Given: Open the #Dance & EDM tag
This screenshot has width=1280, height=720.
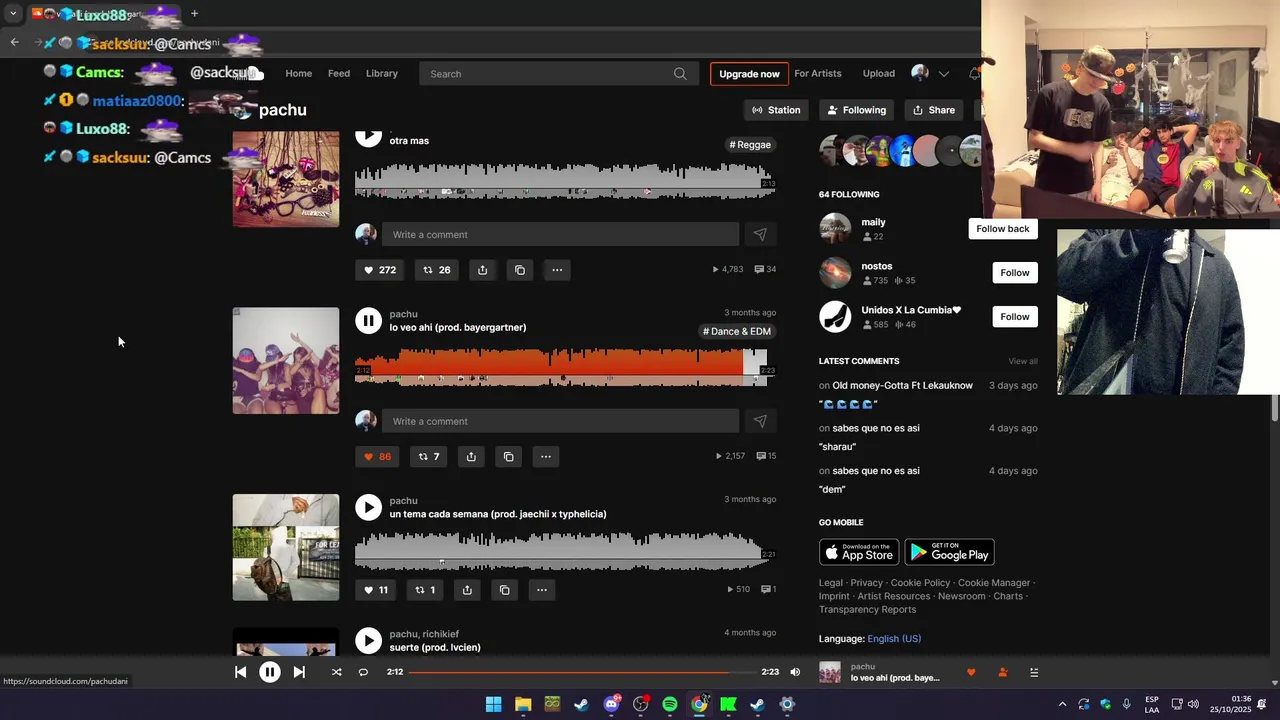Looking at the screenshot, I should [737, 331].
